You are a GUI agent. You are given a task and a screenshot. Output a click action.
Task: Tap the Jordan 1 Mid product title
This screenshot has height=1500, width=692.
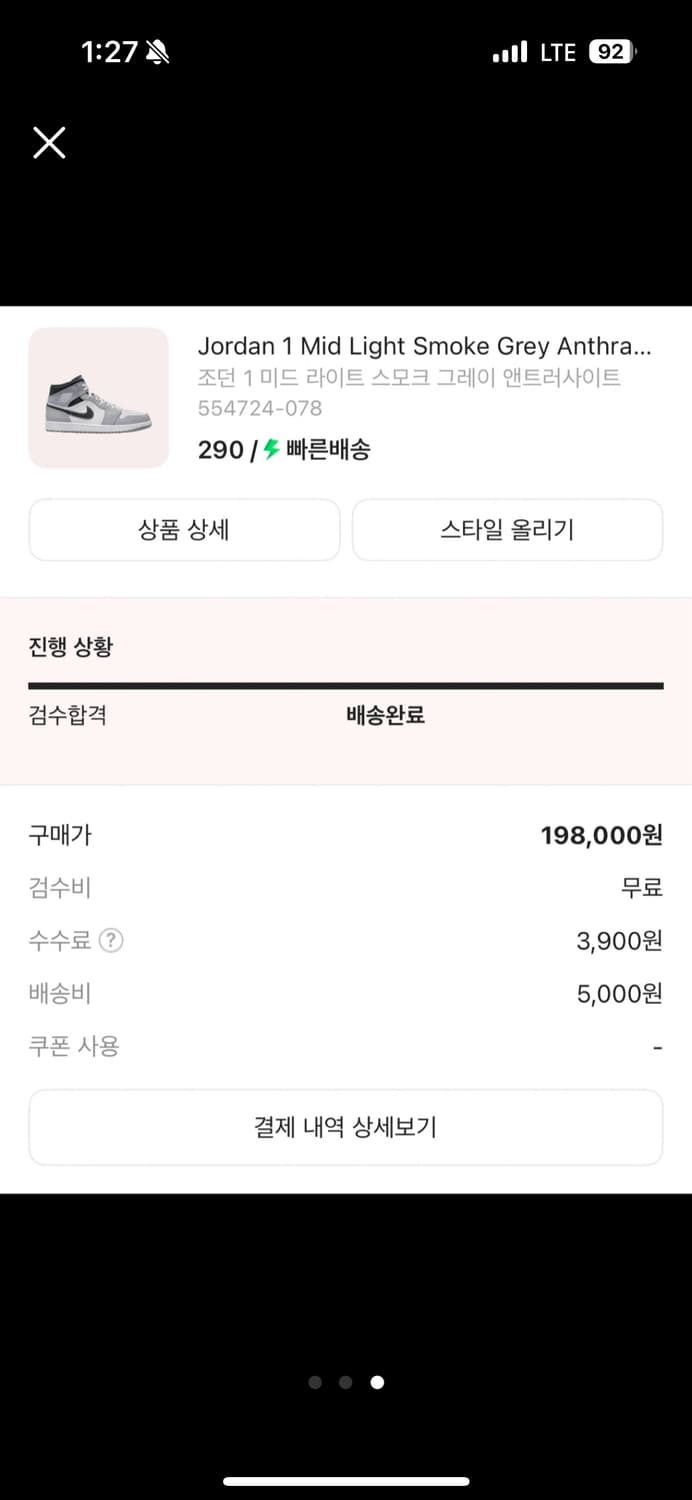click(x=424, y=345)
